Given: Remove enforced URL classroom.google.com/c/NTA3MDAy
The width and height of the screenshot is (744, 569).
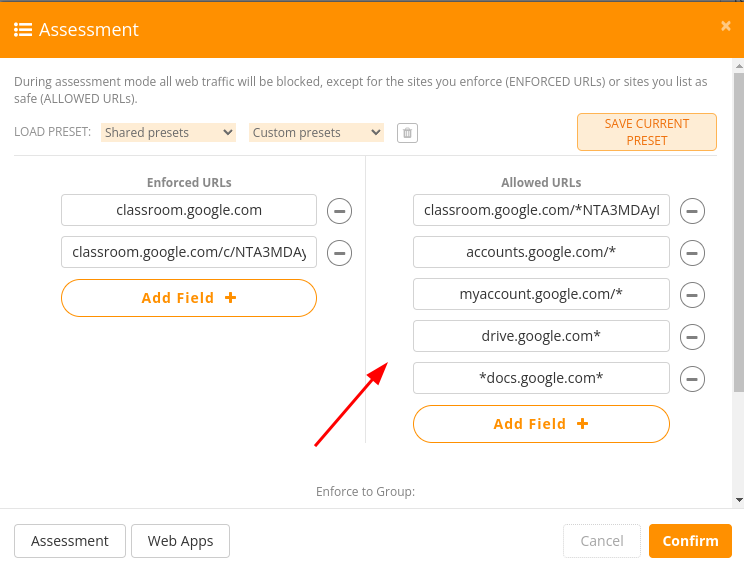Looking at the screenshot, I should coord(339,253).
